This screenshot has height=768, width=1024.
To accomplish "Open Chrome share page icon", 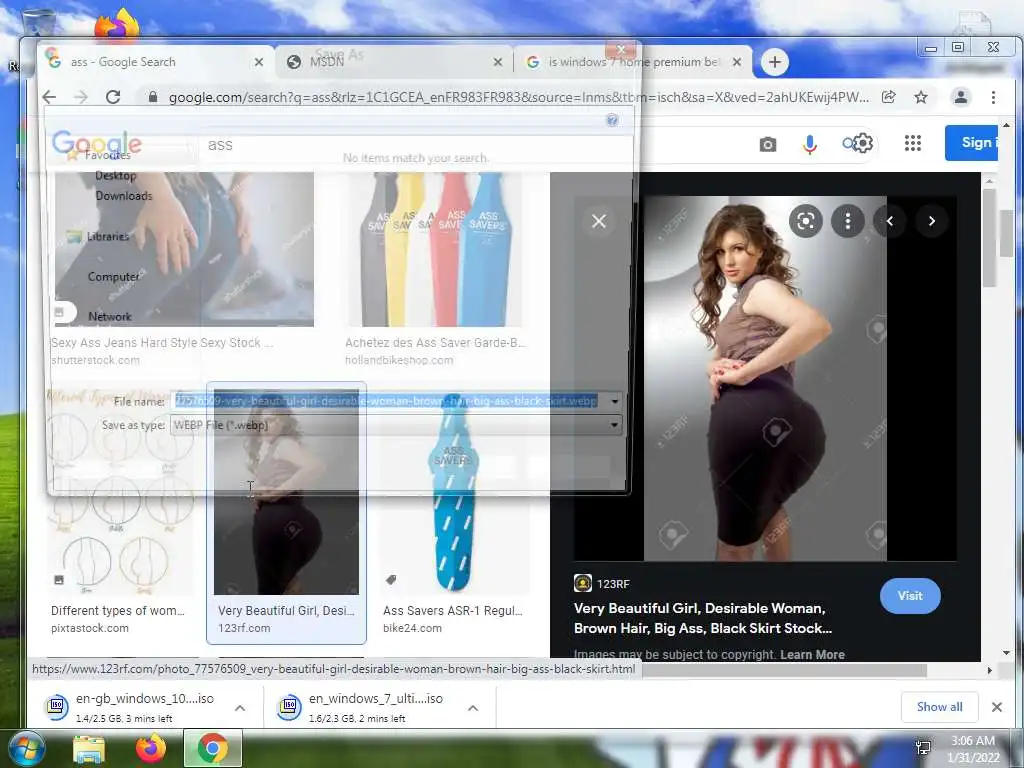I will point(888,97).
